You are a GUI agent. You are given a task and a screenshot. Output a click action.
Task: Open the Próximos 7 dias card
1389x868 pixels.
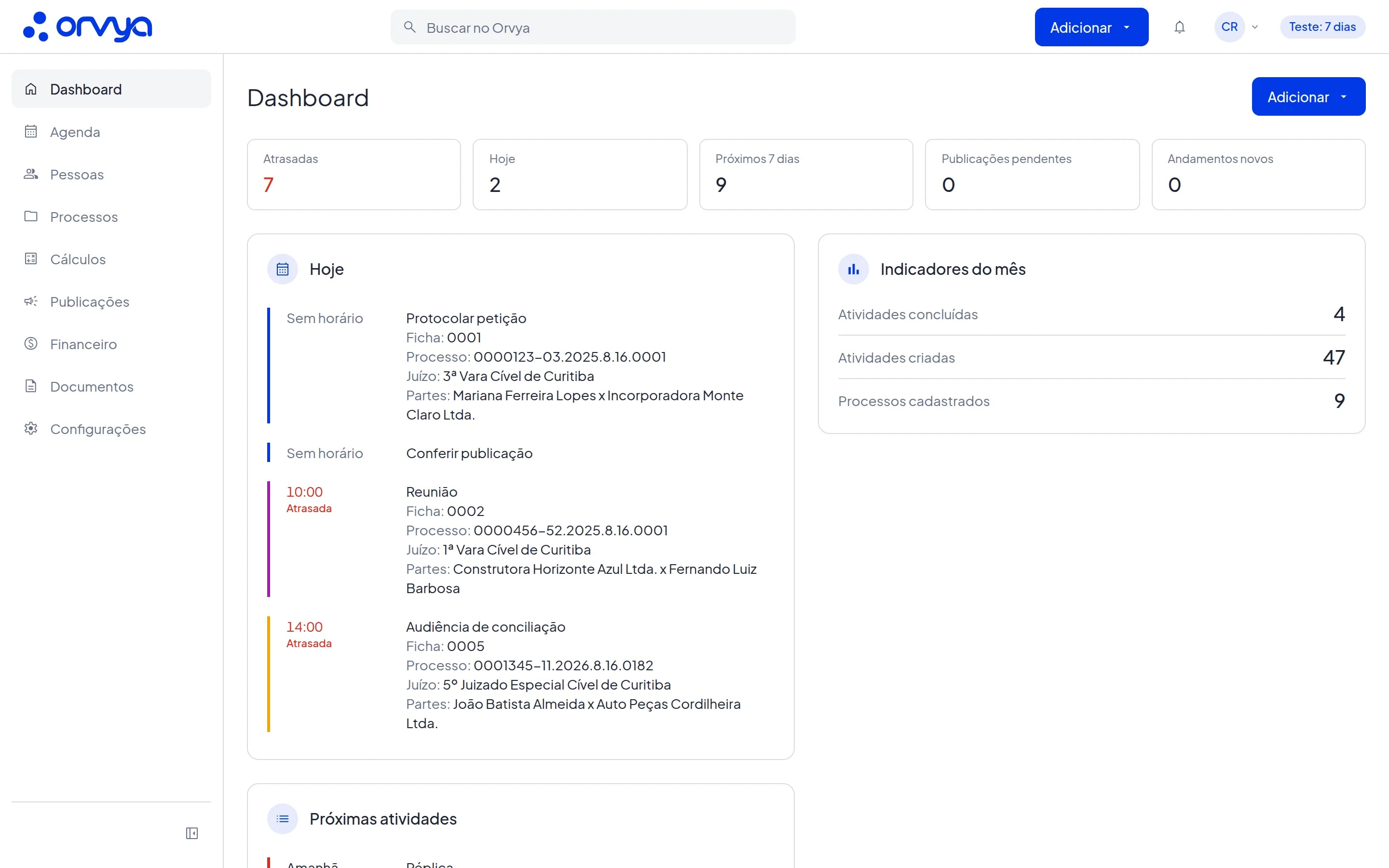pos(806,175)
